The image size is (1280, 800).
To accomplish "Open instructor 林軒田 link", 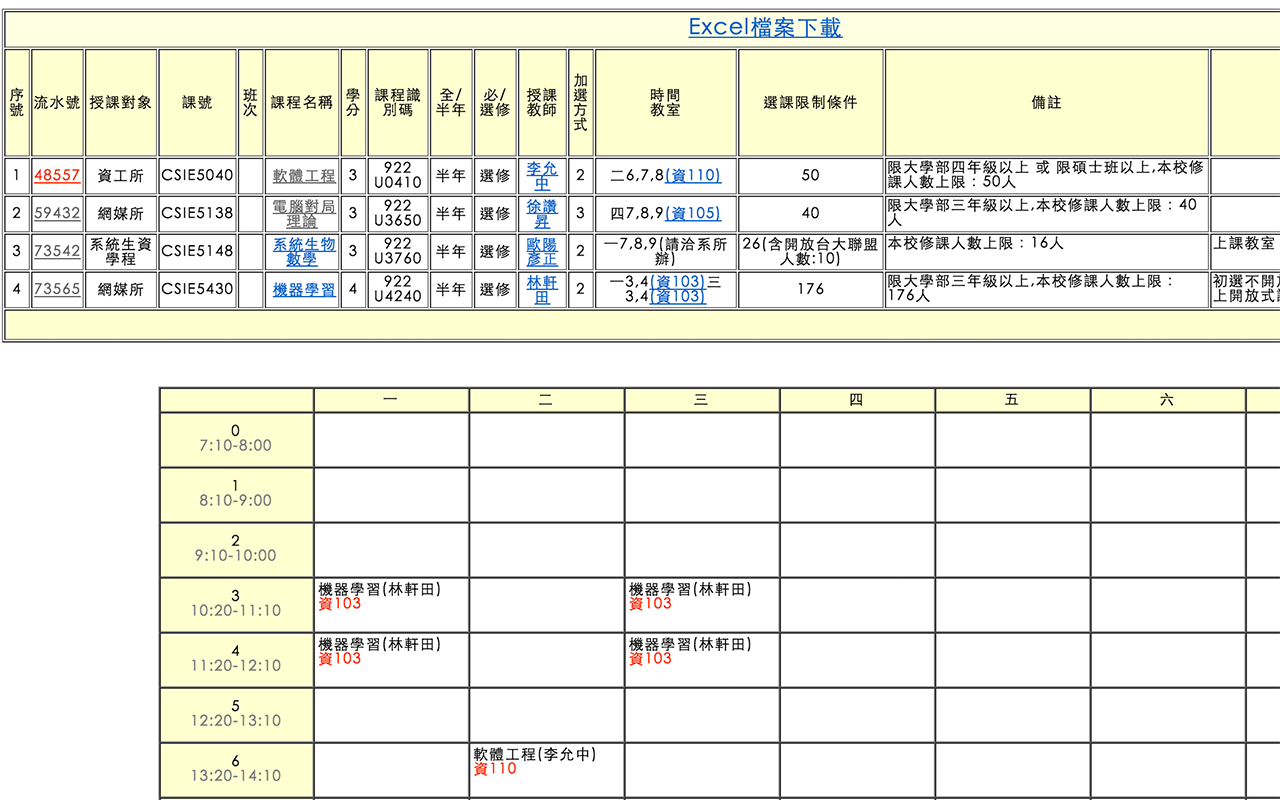I will pyautogui.click(x=542, y=289).
